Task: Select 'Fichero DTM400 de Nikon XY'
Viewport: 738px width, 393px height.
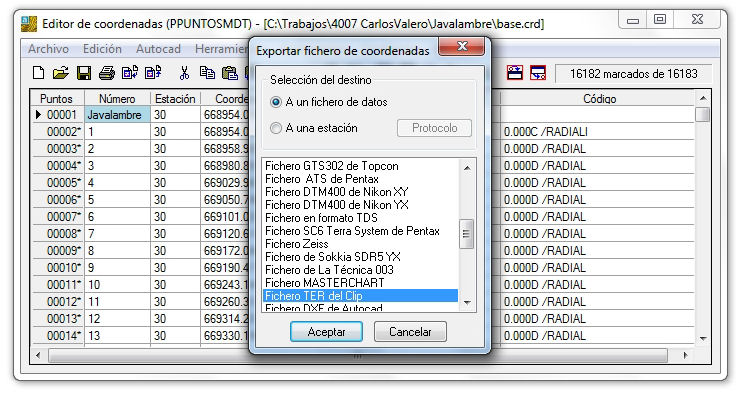Action: 360,192
